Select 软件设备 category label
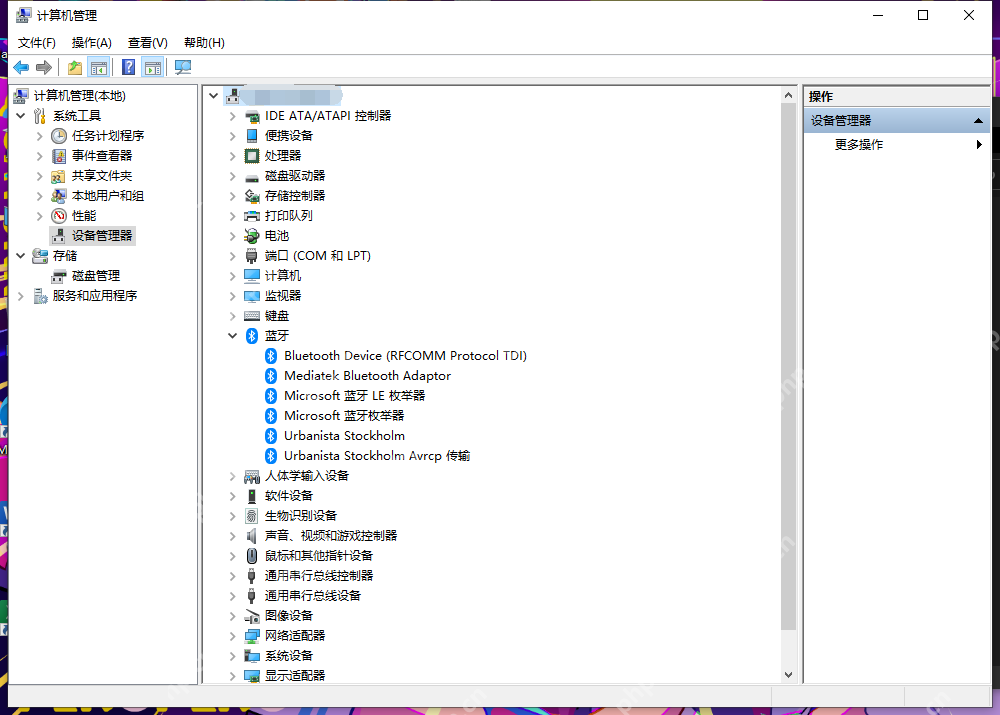Screen dimensions: 1000x715 (289, 496)
